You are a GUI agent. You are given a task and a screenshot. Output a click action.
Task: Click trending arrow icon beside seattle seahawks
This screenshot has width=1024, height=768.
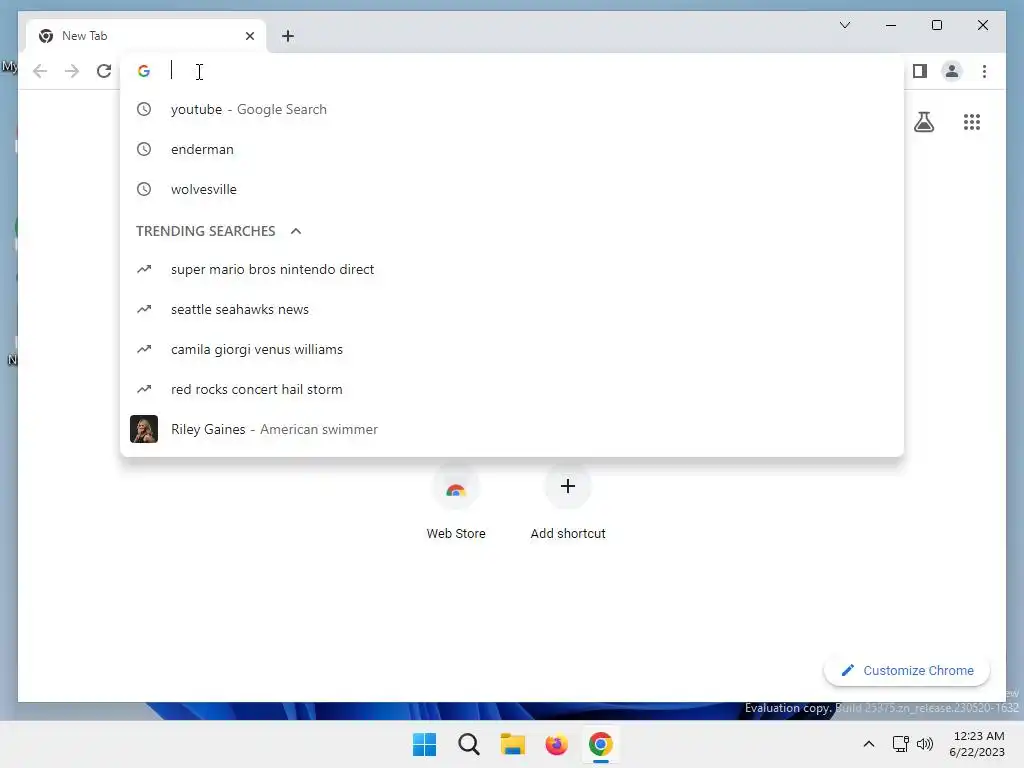[144, 310]
